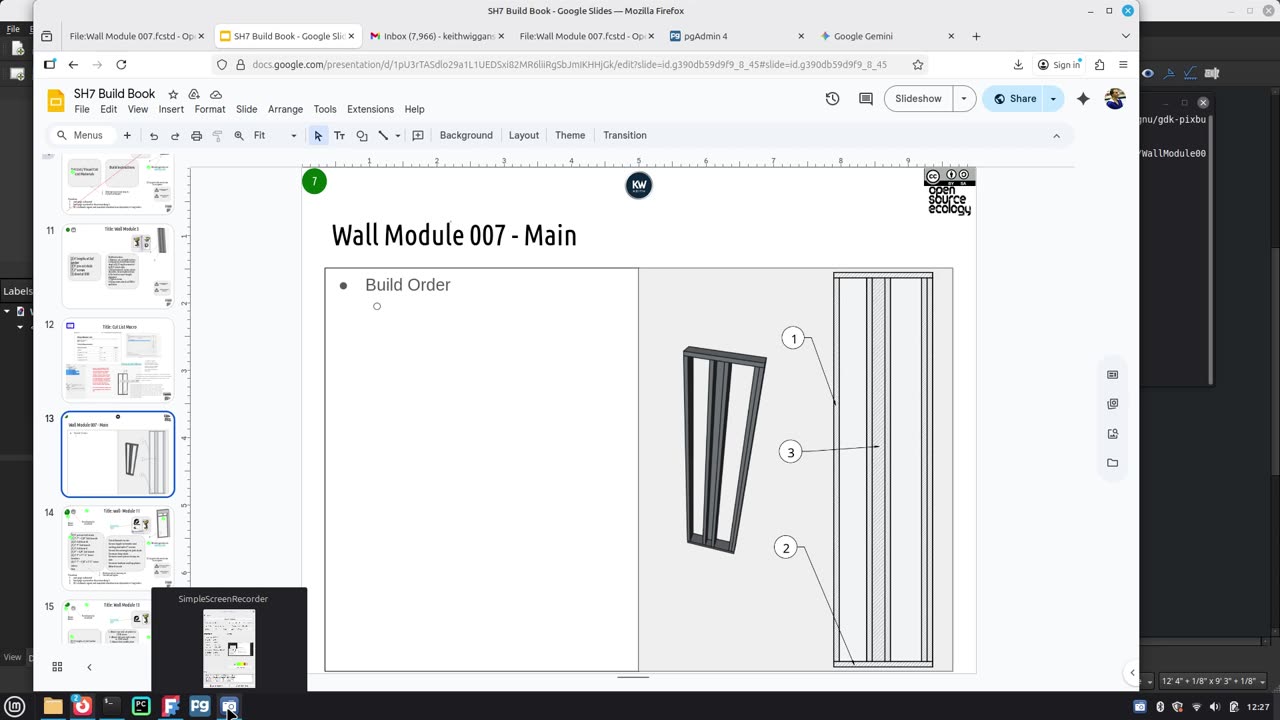Click Firefox reload page button
1280x720 pixels.
[121, 64]
